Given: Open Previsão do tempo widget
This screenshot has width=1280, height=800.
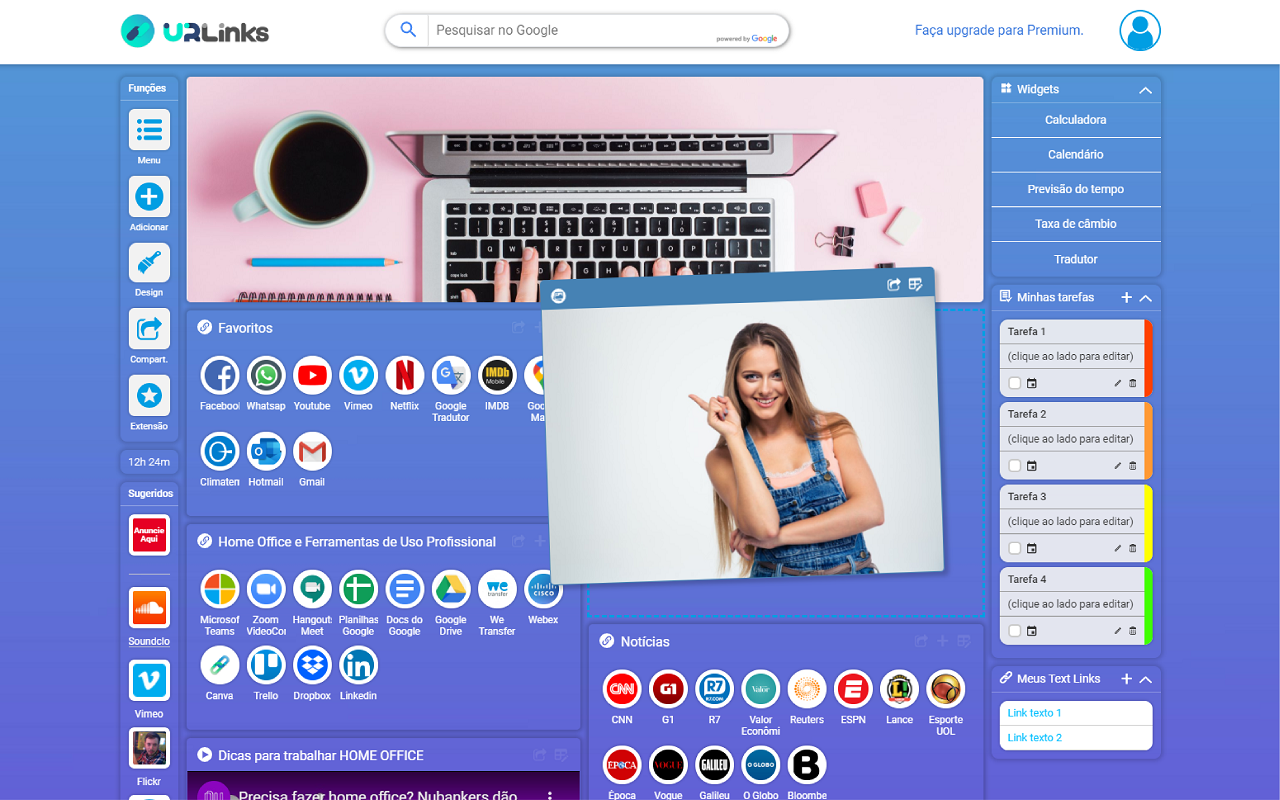Looking at the screenshot, I should click(1076, 189).
